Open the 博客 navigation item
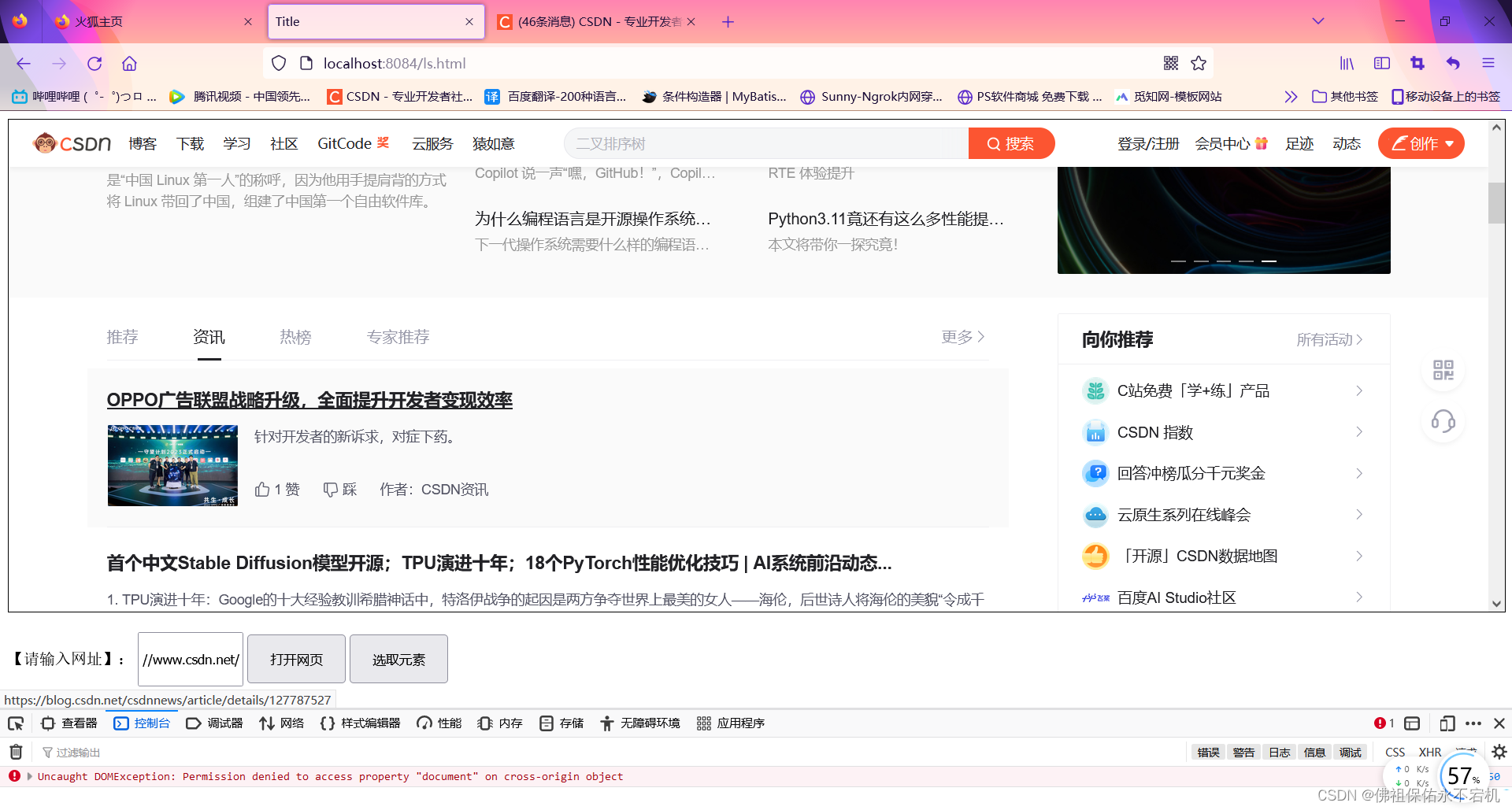1512x810 pixels. coord(143,143)
